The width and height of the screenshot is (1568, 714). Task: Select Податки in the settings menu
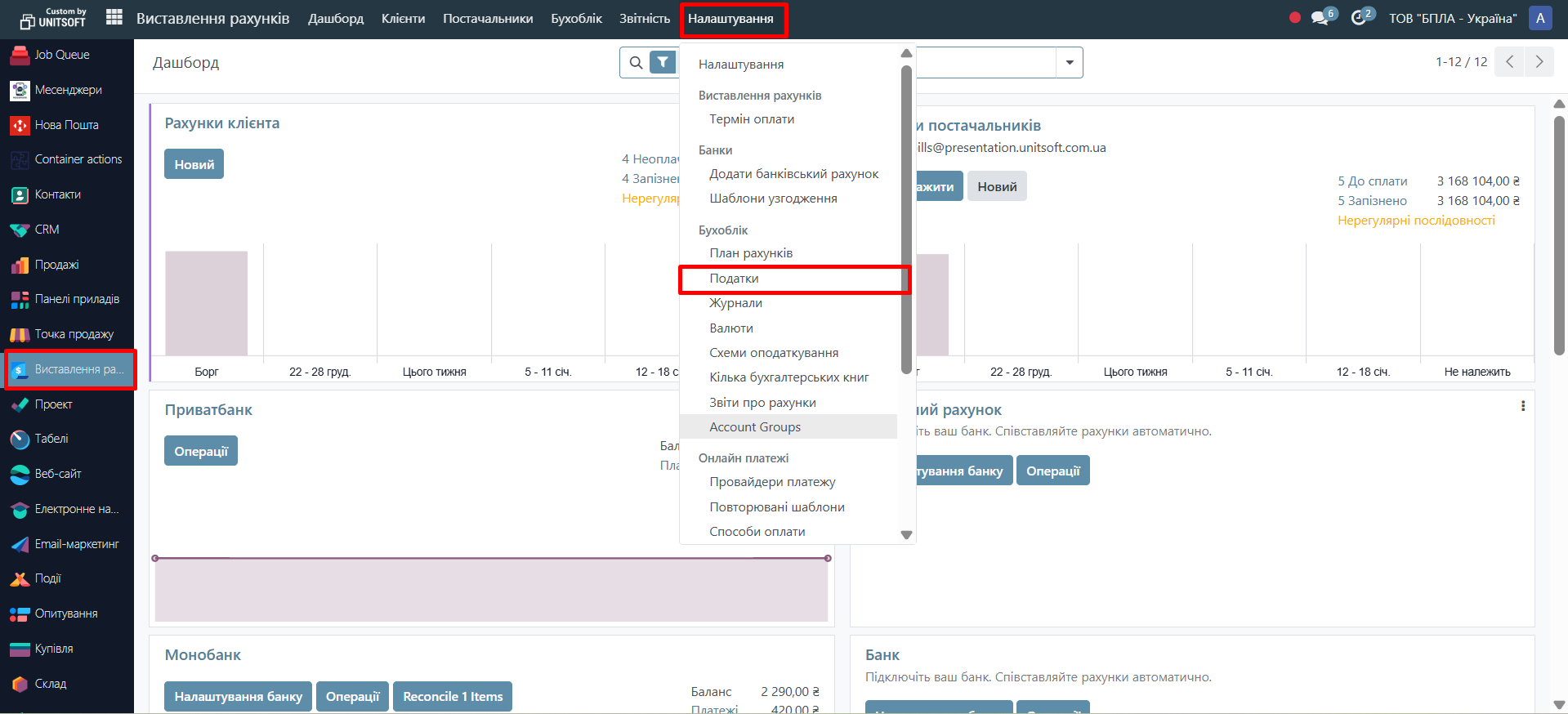tap(734, 279)
